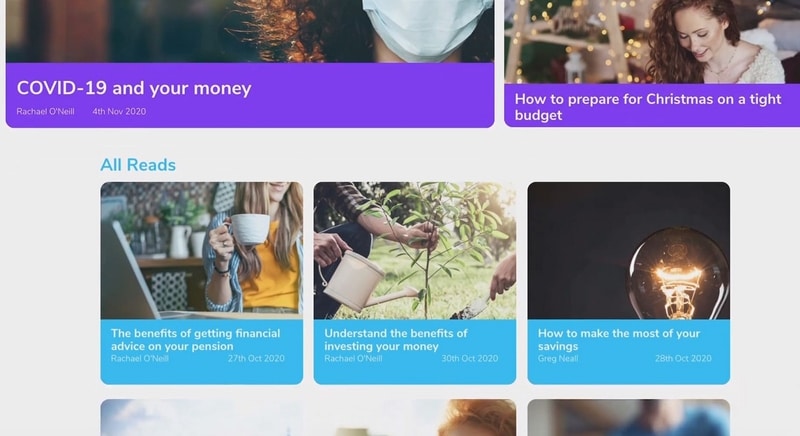Click the glowing light bulb image
The image size is (800, 436).
click(629, 250)
